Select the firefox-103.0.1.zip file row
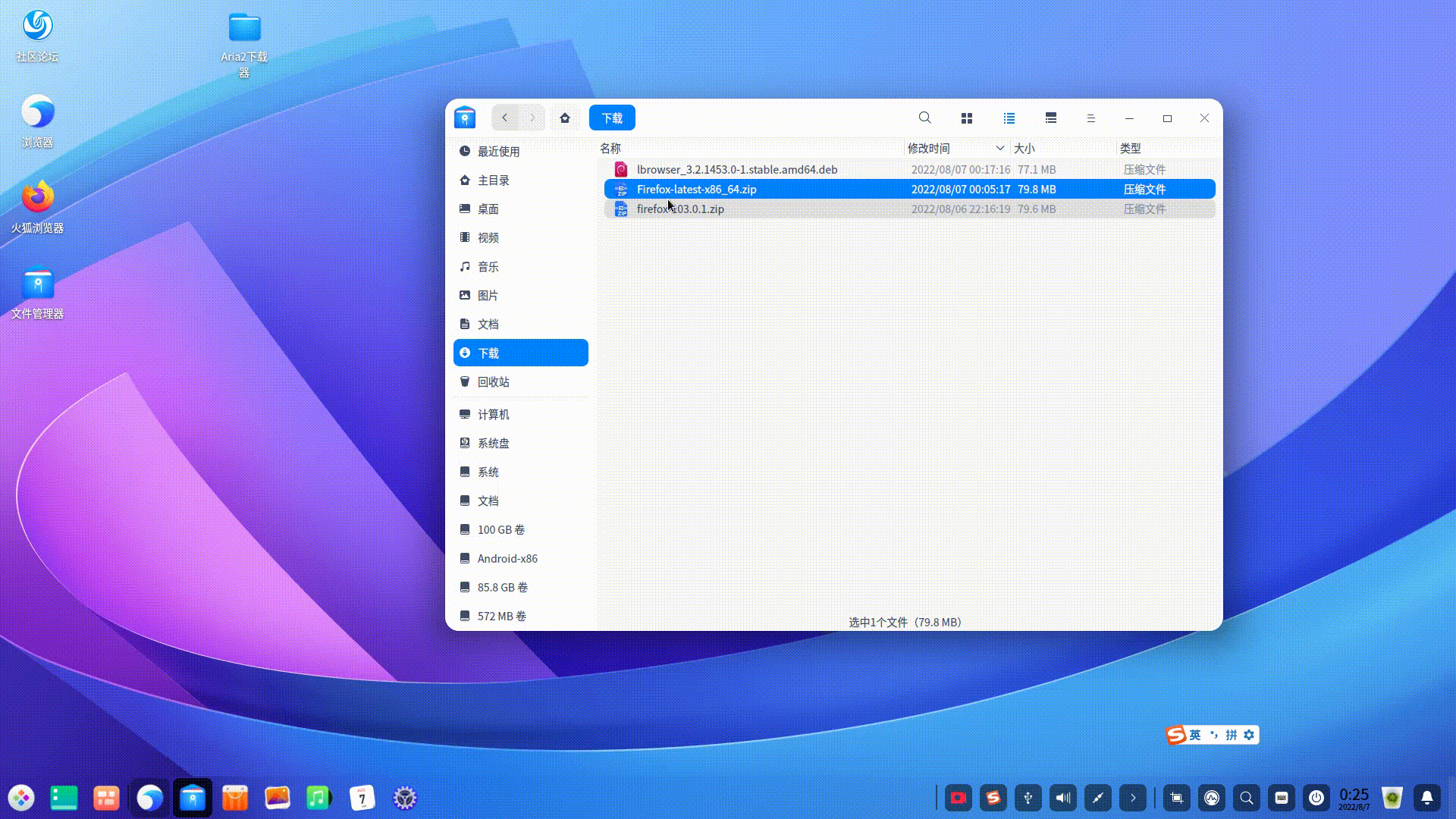The height and width of the screenshot is (819, 1456). point(680,209)
